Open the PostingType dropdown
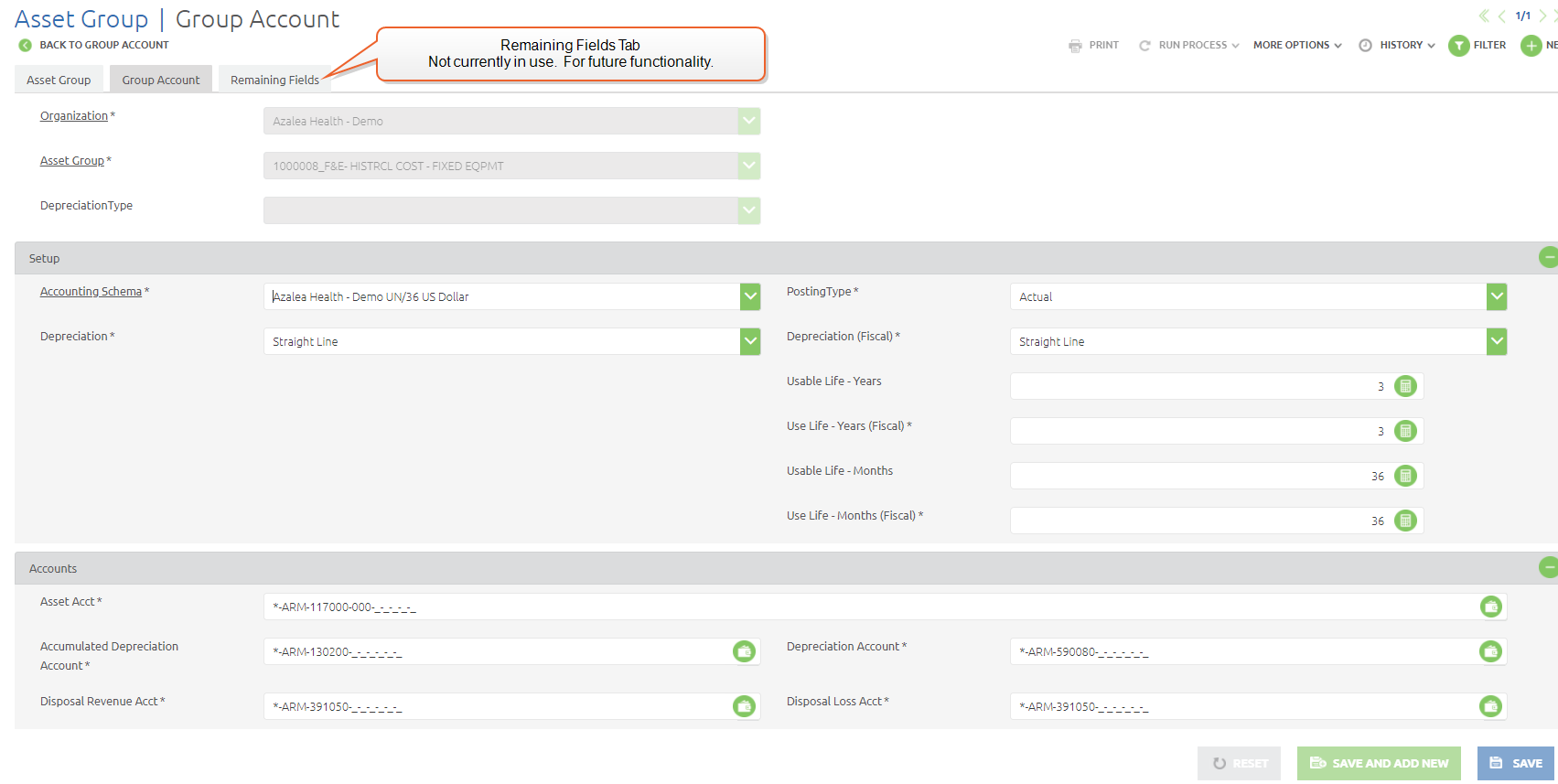 [1497, 296]
